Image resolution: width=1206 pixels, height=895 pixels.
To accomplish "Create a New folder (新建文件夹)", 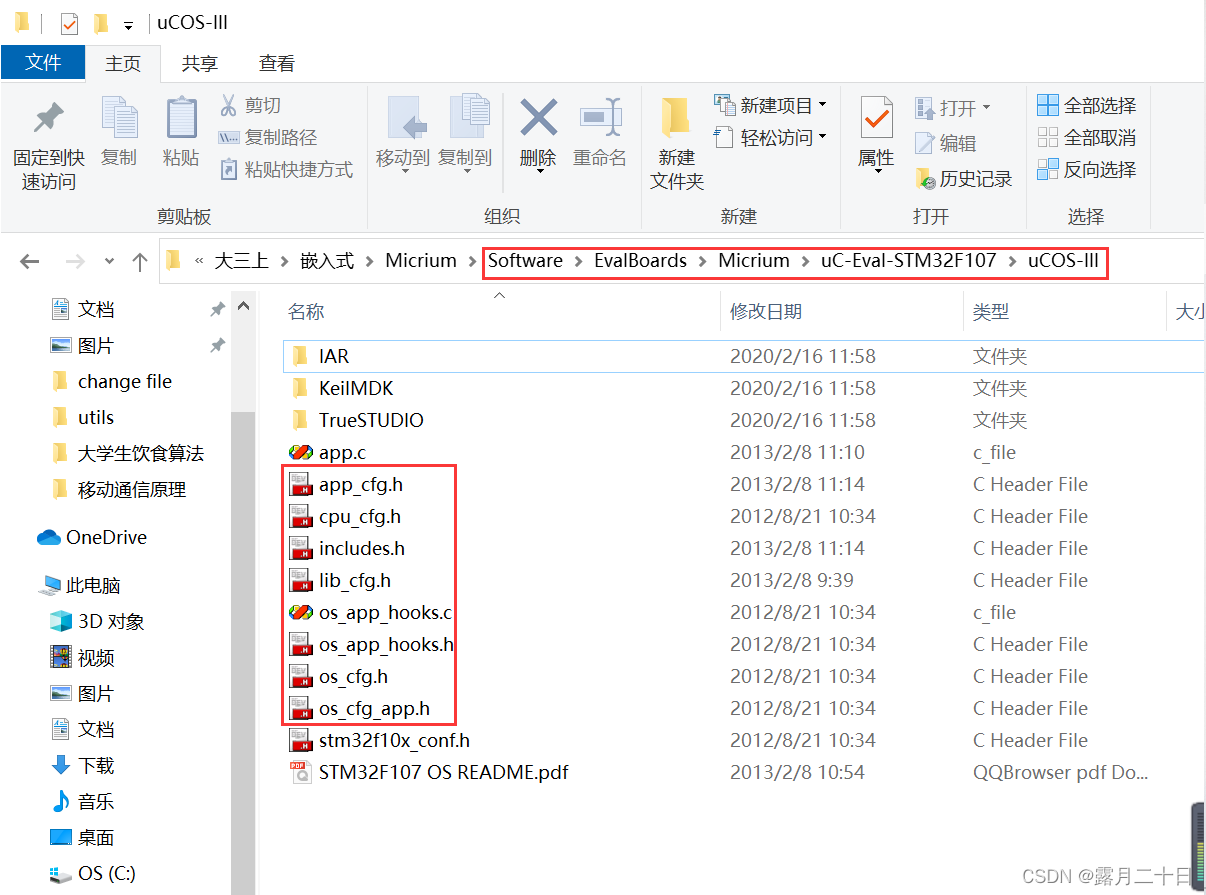I will (677, 143).
